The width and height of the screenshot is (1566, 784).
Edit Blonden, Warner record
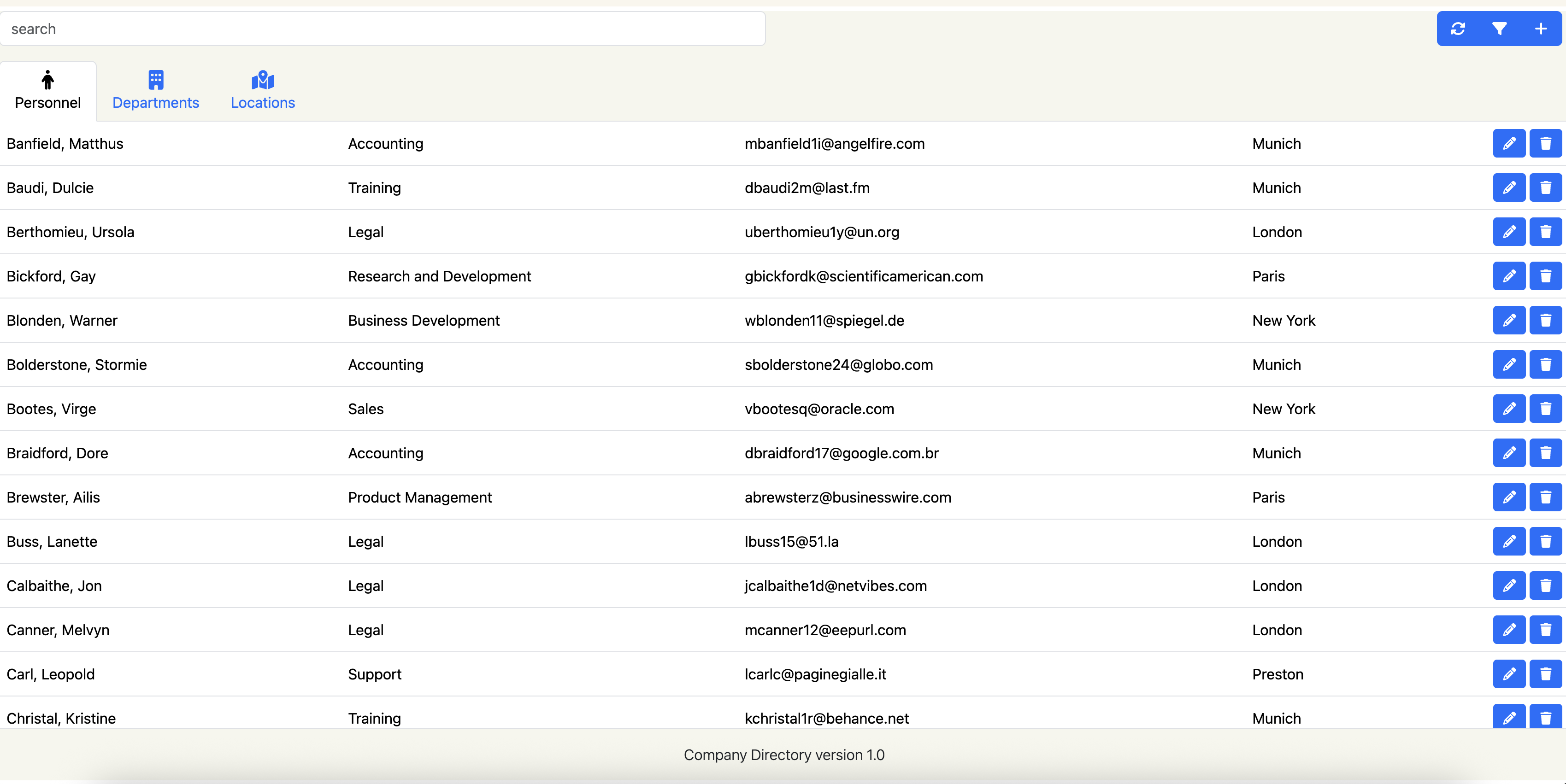(1509, 320)
